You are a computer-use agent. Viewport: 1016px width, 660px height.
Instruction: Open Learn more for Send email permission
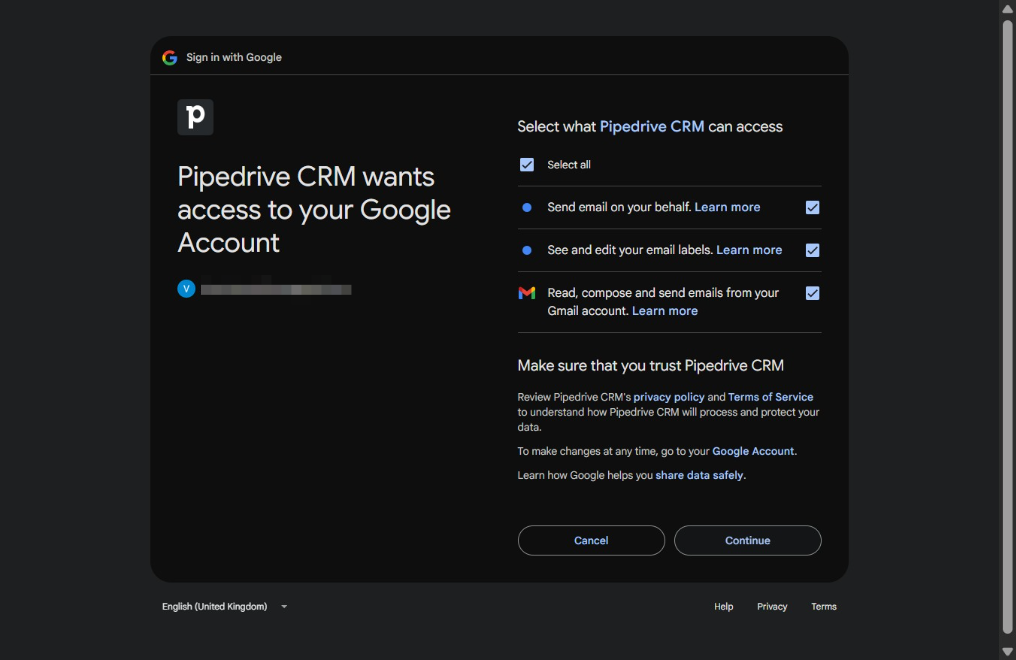tap(727, 207)
